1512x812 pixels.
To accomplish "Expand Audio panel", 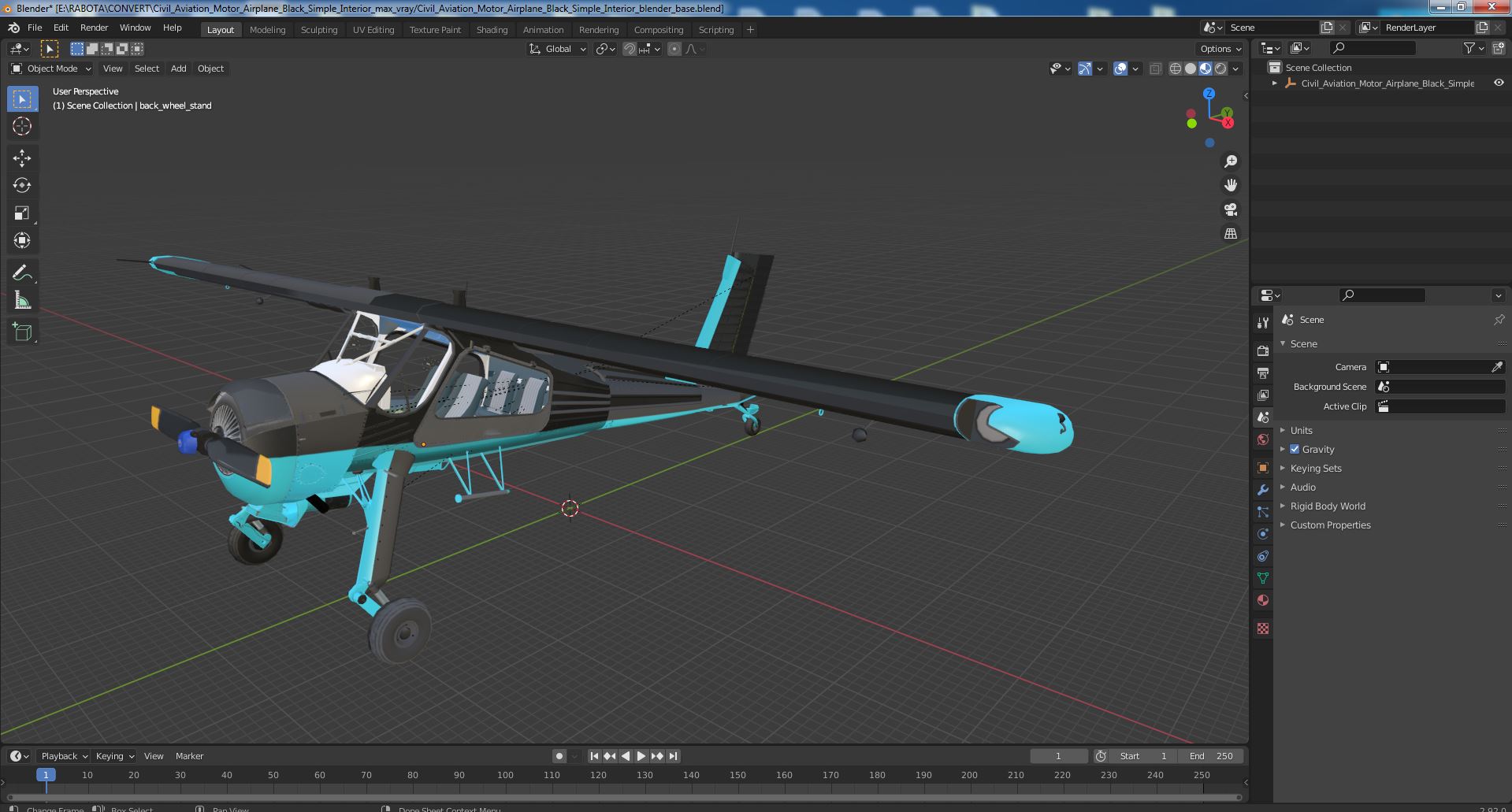I will click(x=1302, y=487).
